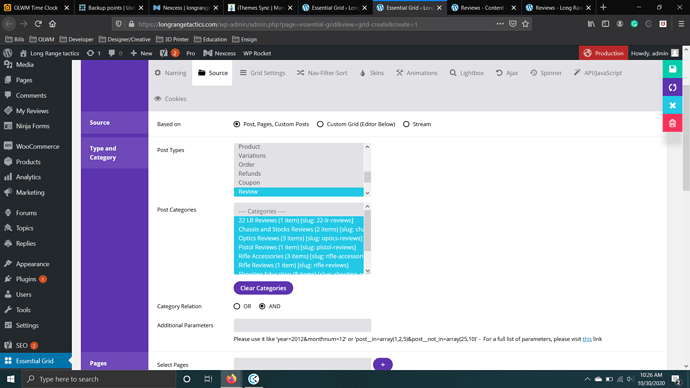Open the Cookies tab
This screenshot has width=690, height=388.
pyautogui.click(x=171, y=99)
